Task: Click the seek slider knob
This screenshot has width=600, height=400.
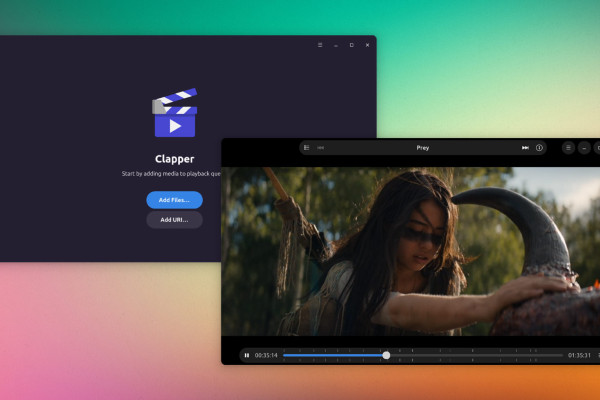Action: click(386, 355)
